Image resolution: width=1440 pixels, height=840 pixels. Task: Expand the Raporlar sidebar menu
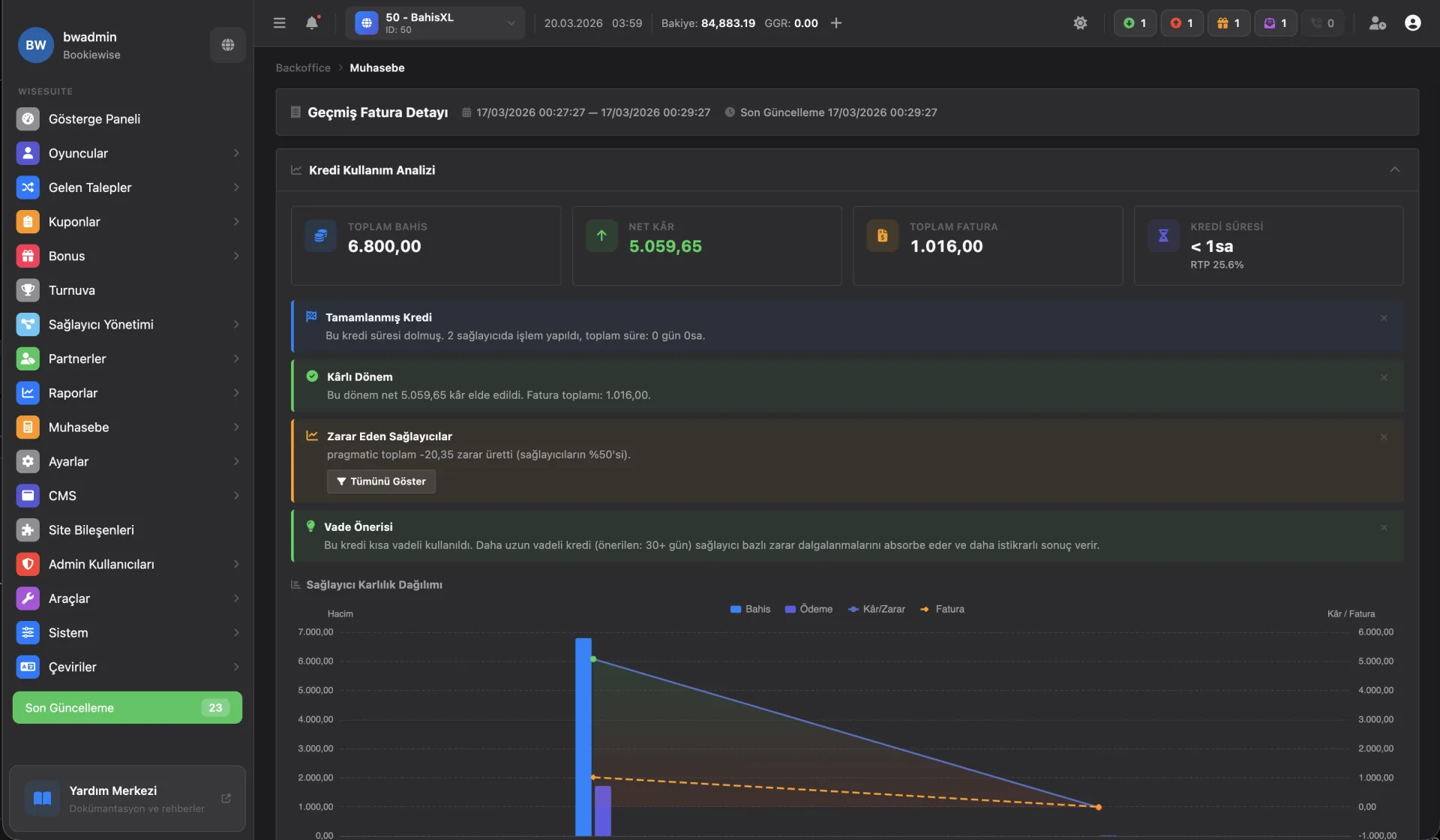pyautogui.click(x=72, y=392)
